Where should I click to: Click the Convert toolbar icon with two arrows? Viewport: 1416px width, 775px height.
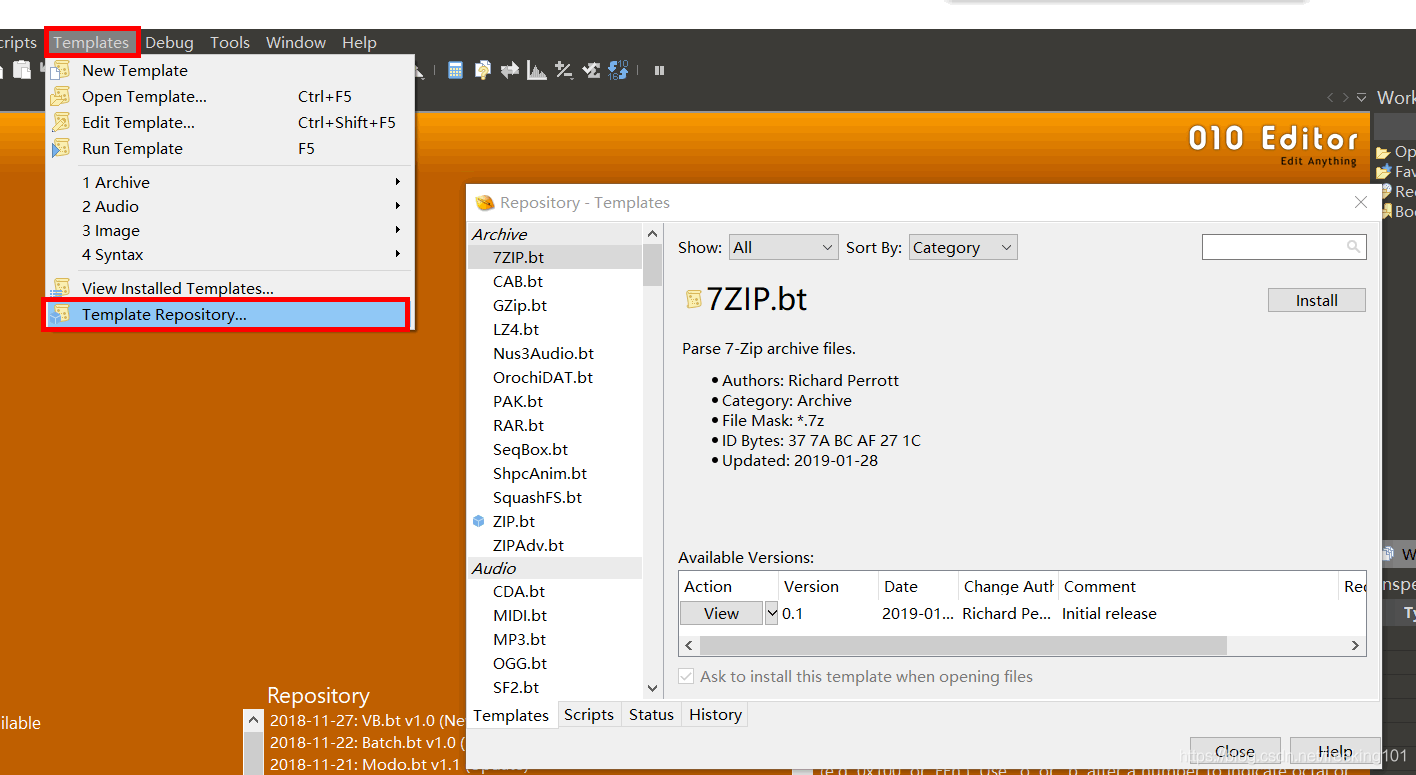(x=510, y=70)
